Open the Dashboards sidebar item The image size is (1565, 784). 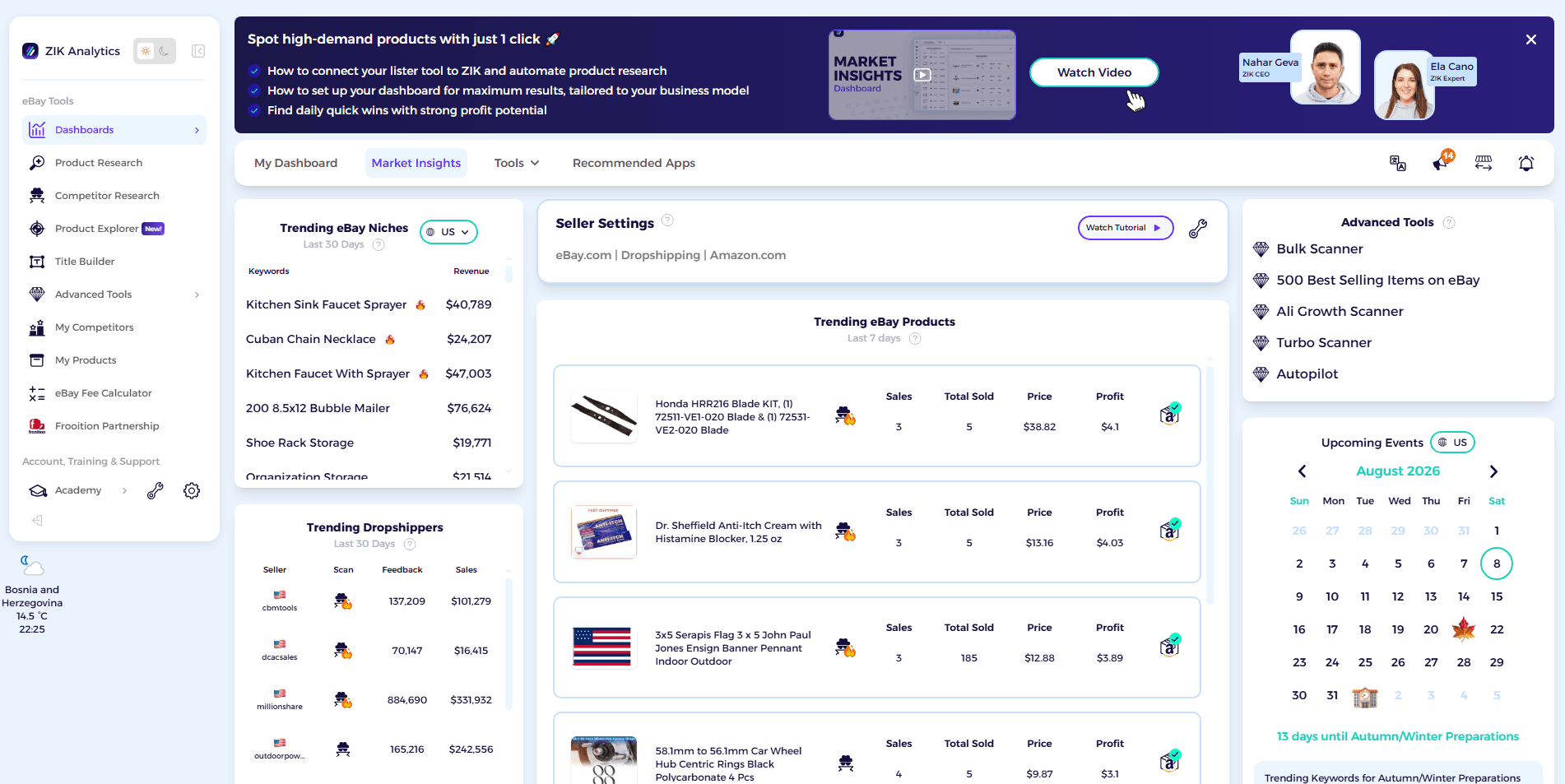(114, 130)
